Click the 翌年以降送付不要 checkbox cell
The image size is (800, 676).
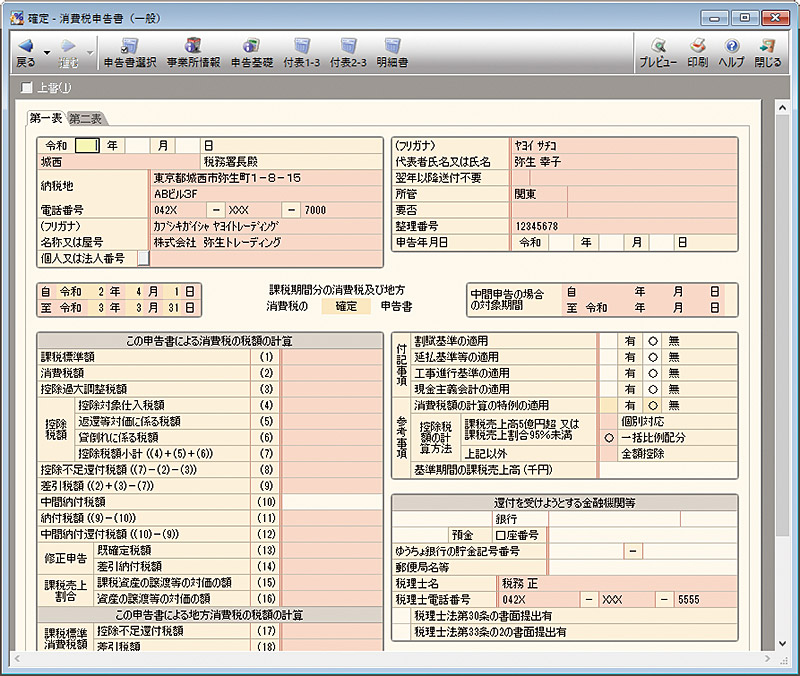tap(520, 178)
